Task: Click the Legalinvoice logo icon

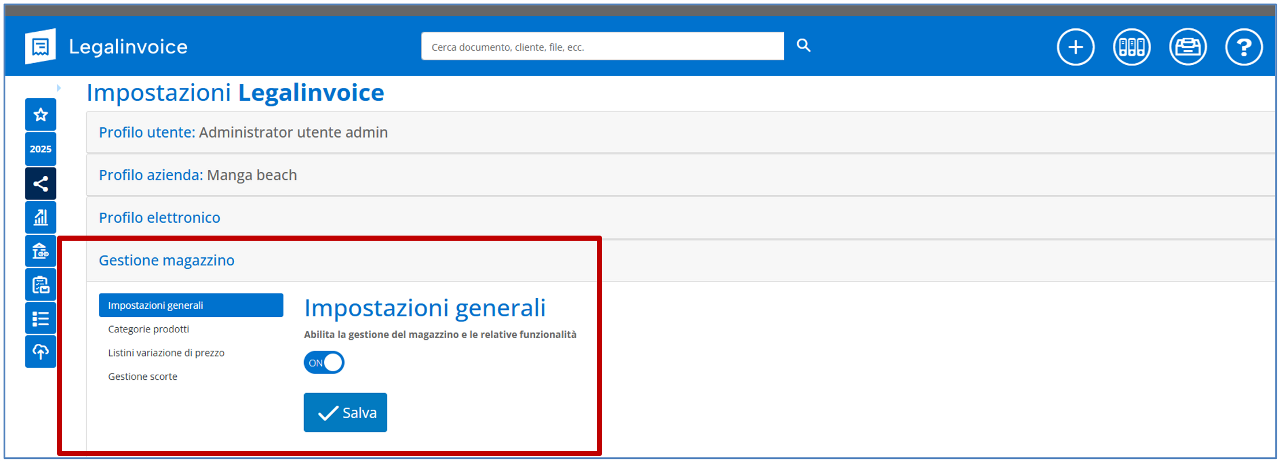Action: (x=40, y=47)
